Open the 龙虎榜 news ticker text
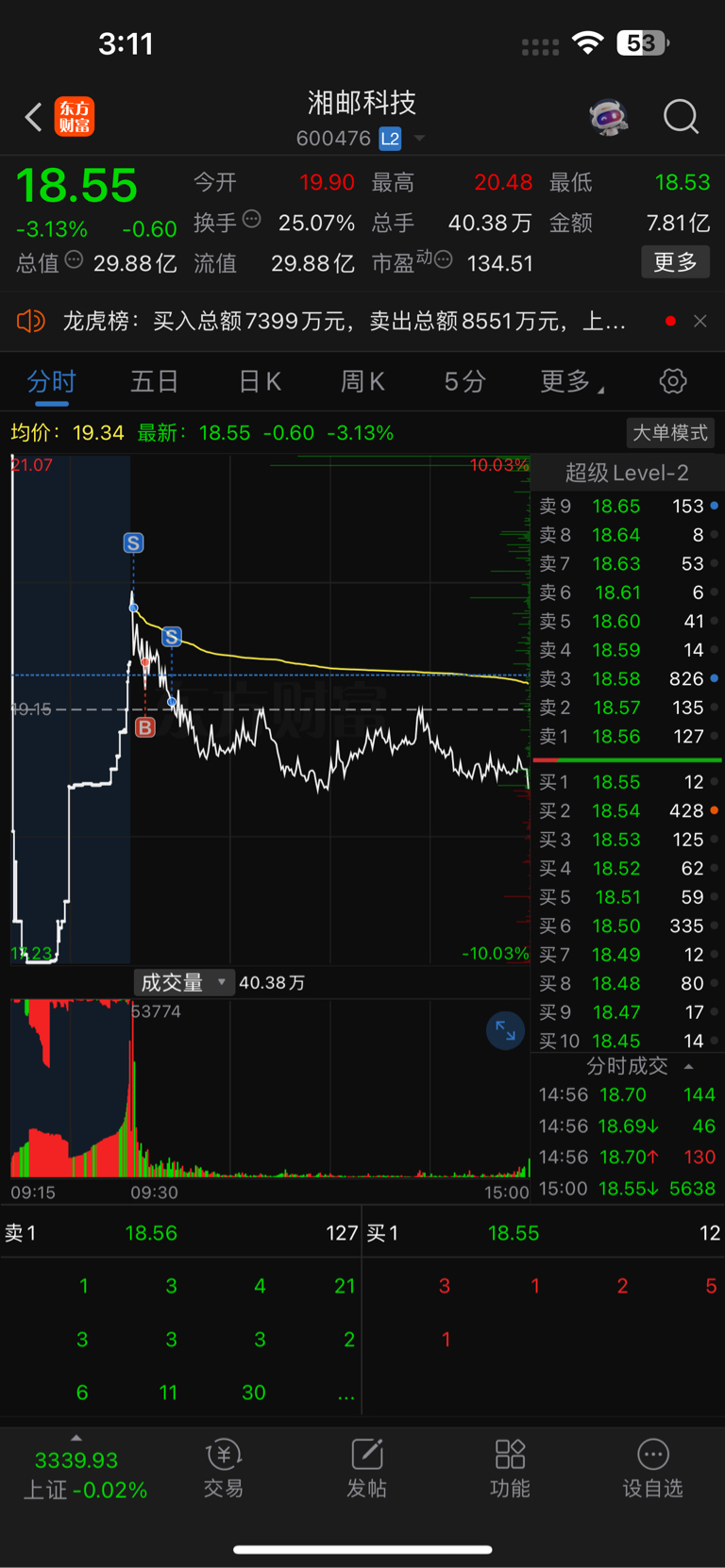 click(345, 322)
